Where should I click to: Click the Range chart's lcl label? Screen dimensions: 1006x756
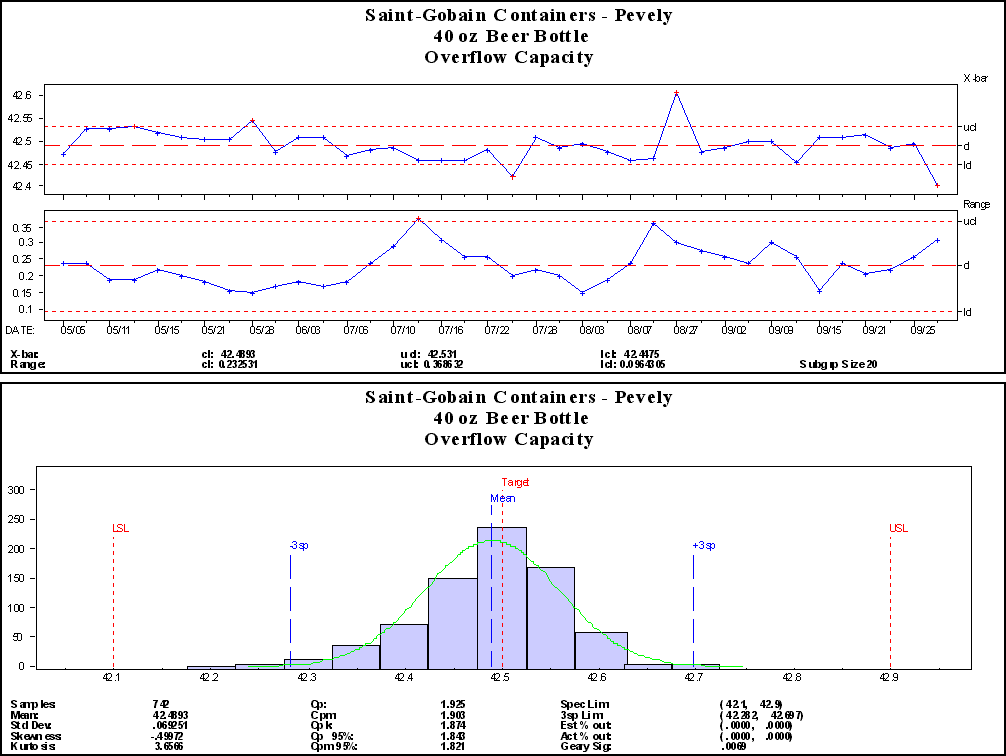pos(969,312)
